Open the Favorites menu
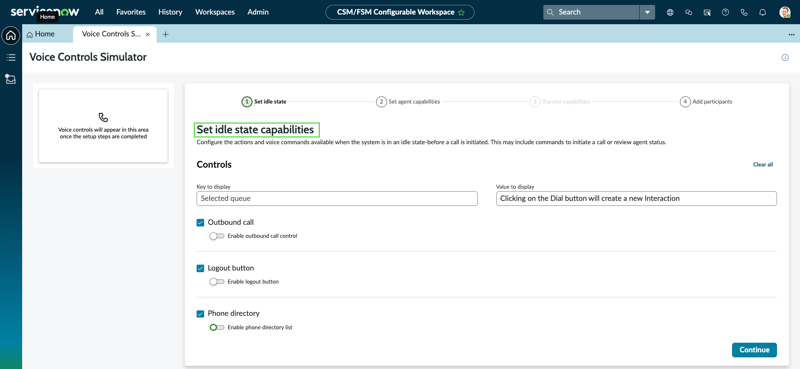 point(131,12)
